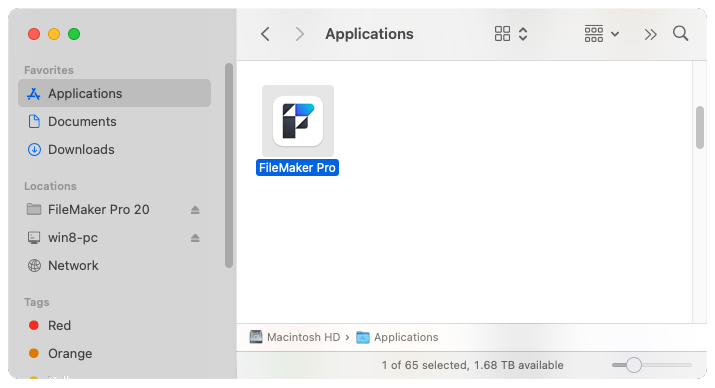Eject the win8-pc location
This screenshot has height=388, width=715.
[x=195, y=238]
